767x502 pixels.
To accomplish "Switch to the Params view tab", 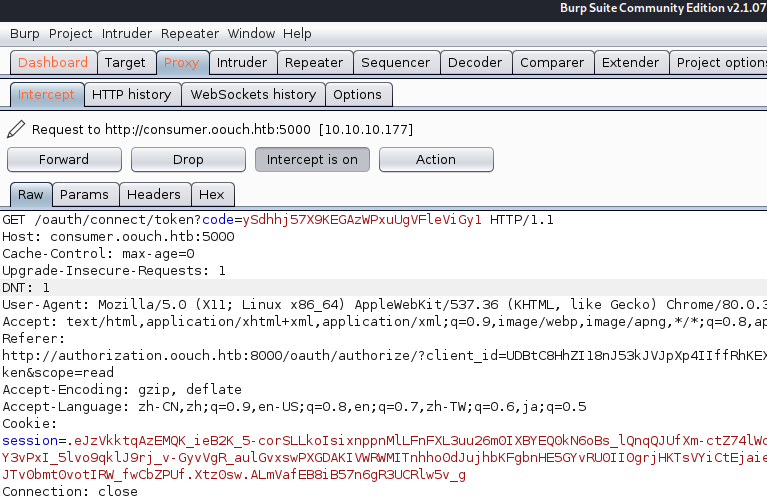I will (84, 195).
